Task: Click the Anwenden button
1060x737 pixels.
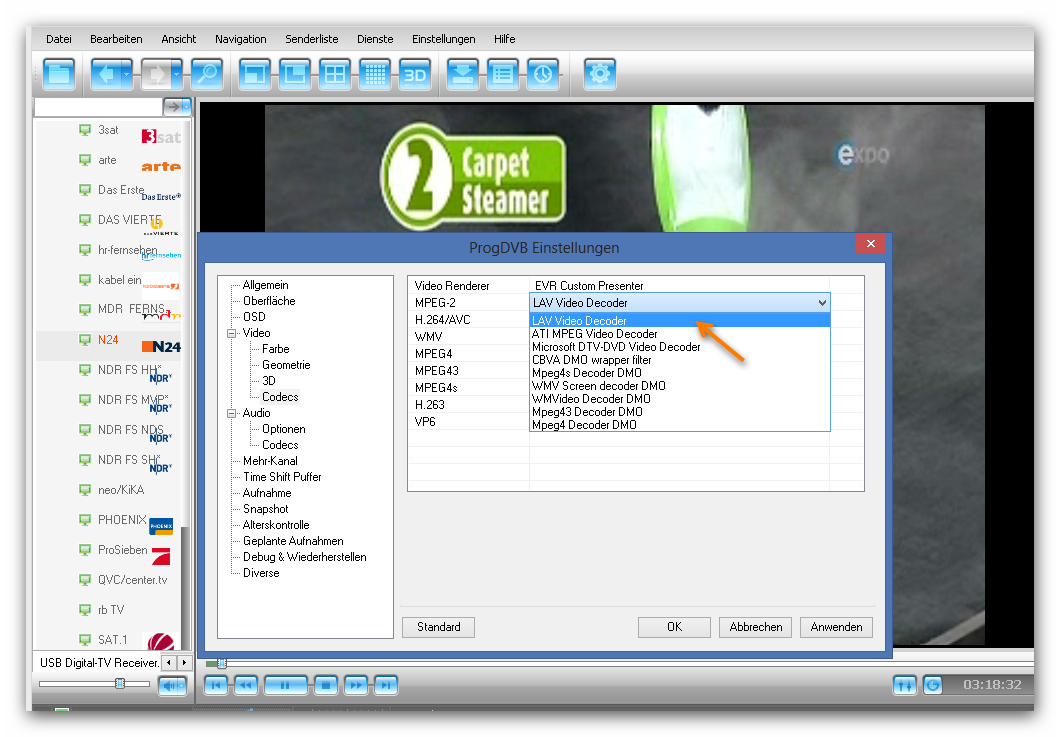Action: click(836, 627)
